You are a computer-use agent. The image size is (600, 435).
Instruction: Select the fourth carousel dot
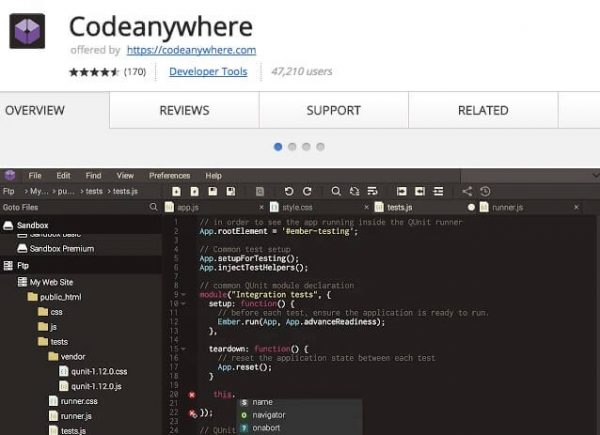tap(320, 147)
